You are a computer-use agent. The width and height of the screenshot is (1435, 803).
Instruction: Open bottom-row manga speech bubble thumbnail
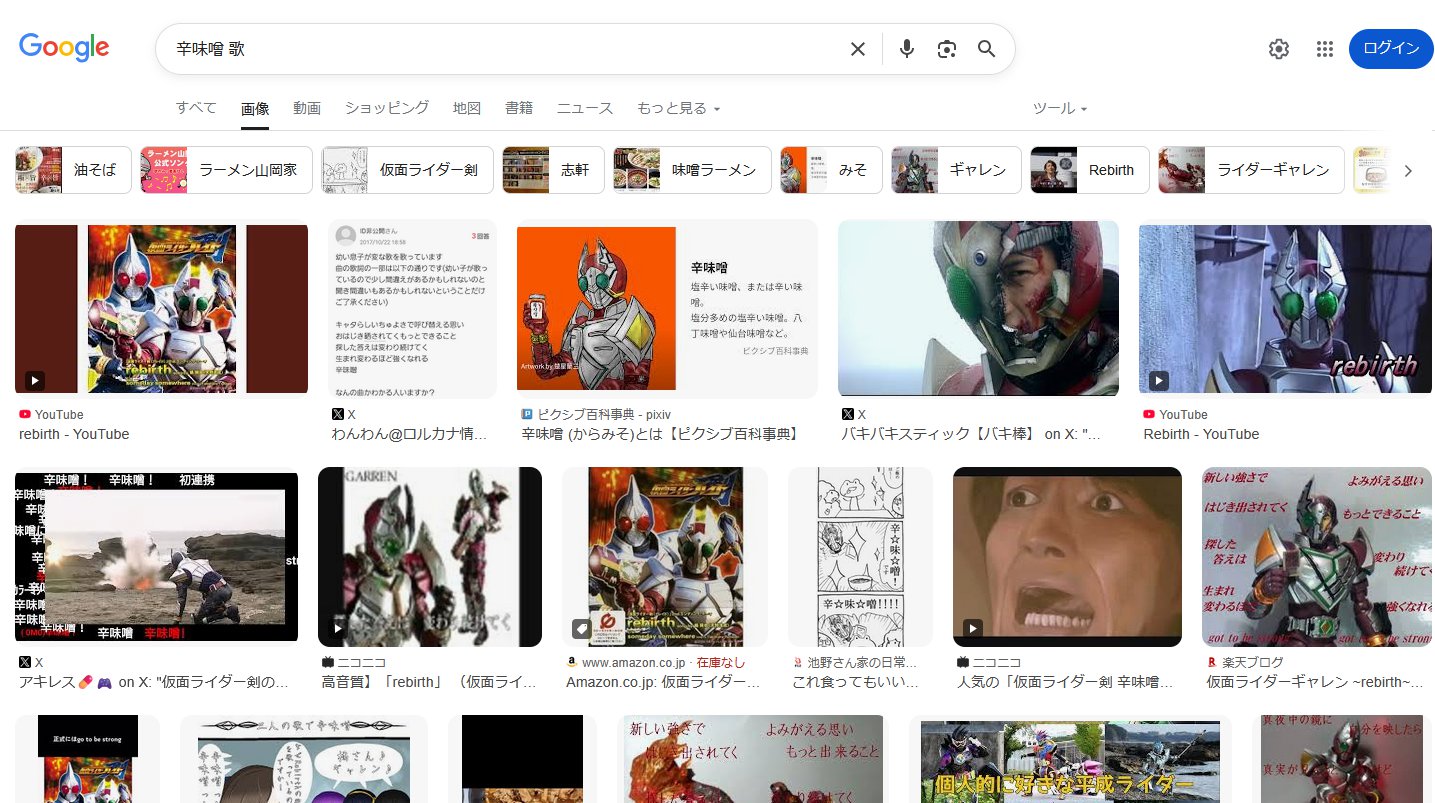point(304,759)
